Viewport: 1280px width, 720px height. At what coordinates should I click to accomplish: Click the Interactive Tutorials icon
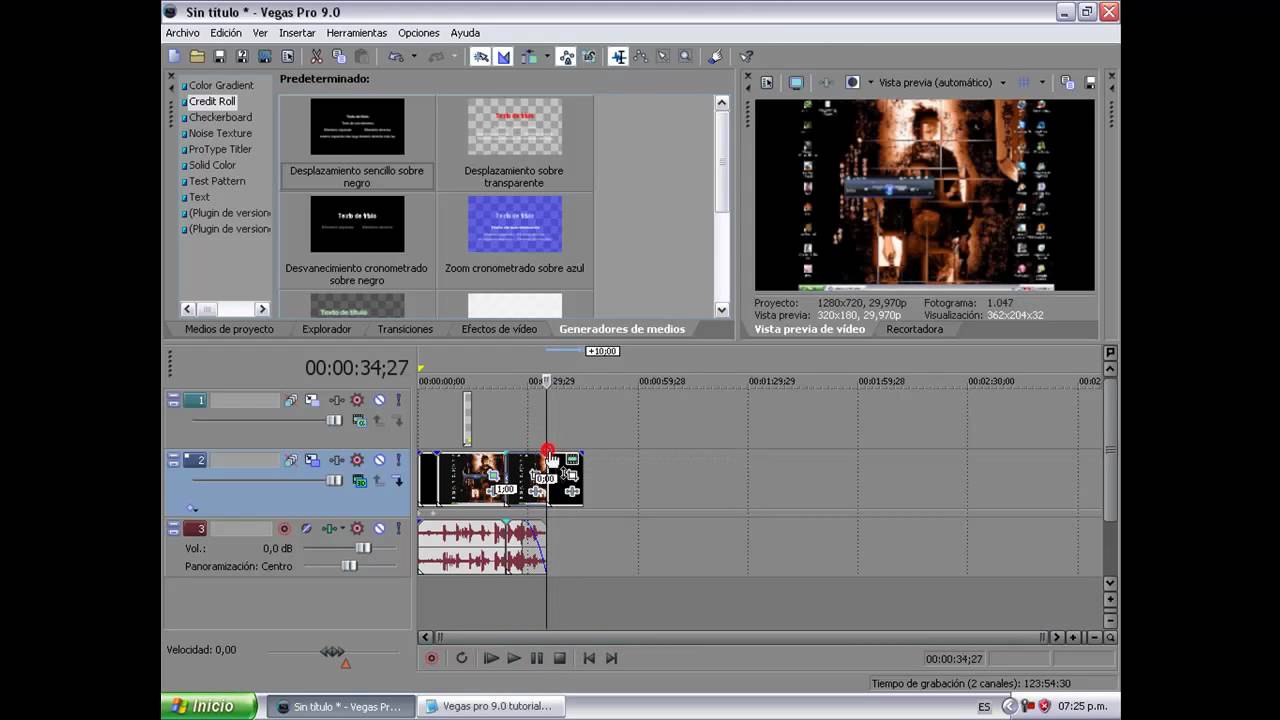tap(717, 57)
